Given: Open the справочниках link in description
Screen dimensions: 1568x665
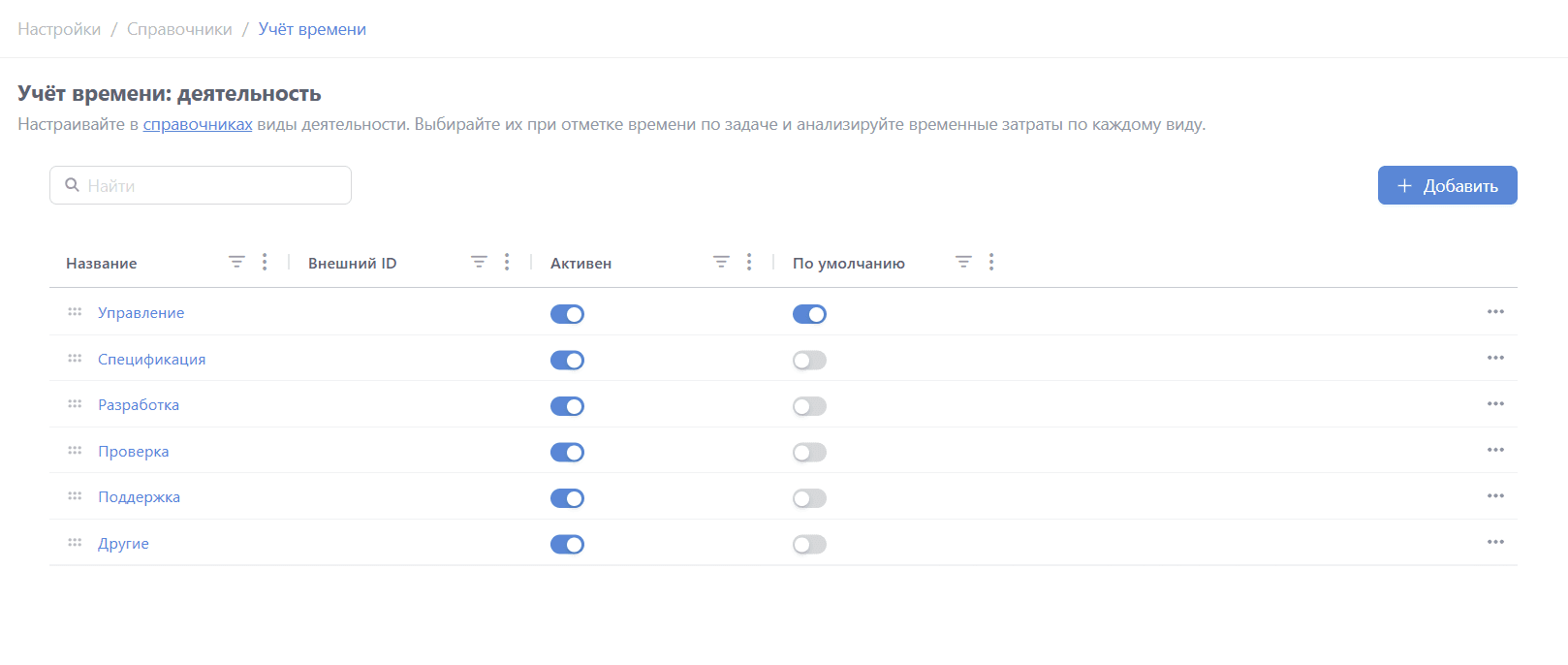Looking at the screenshot, I should (x=198, y=124).
